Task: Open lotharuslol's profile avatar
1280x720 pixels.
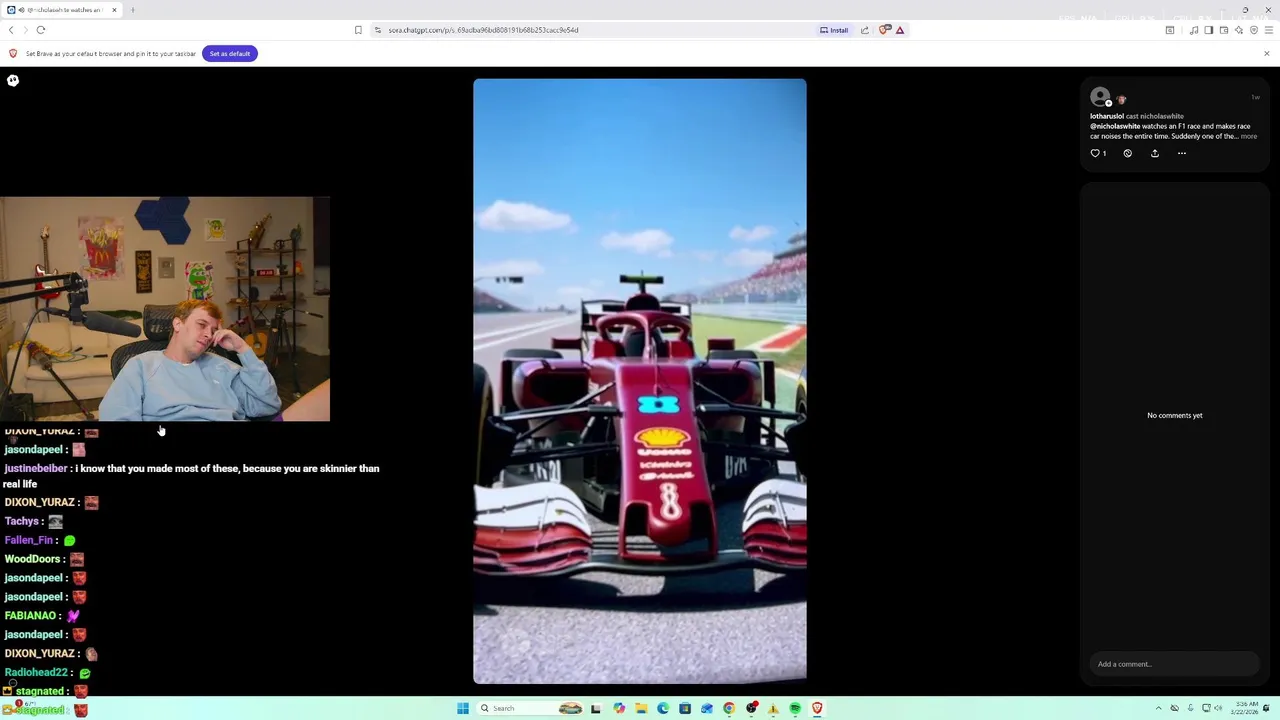Action: tap(1100, 97)
